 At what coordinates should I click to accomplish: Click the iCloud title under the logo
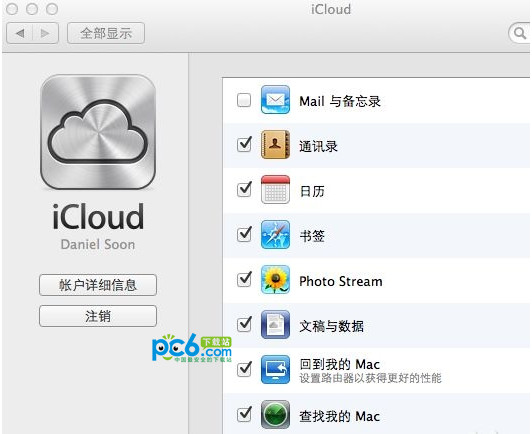[98, 216]
